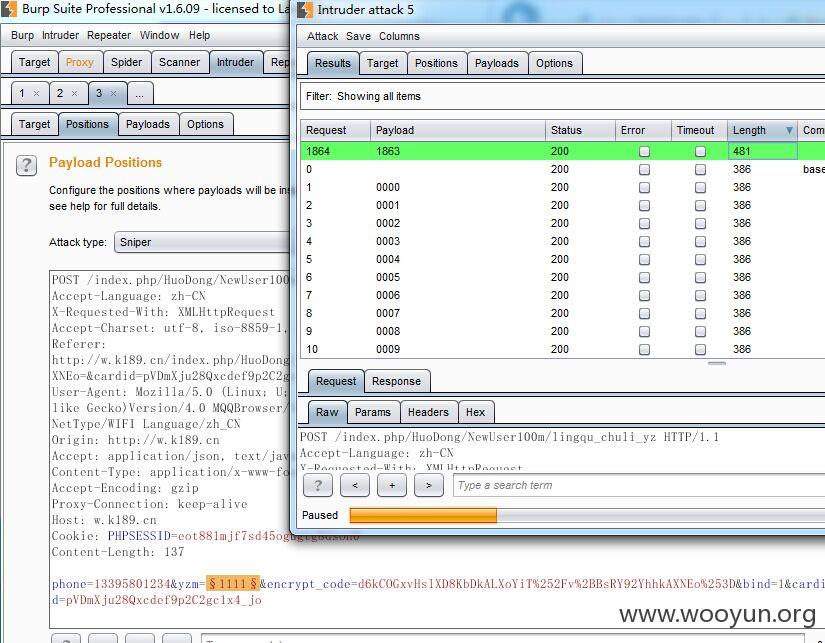Screen dimensions: 825x643
Task: Open Save menu in attack window
Action: [x=358, y=36]
